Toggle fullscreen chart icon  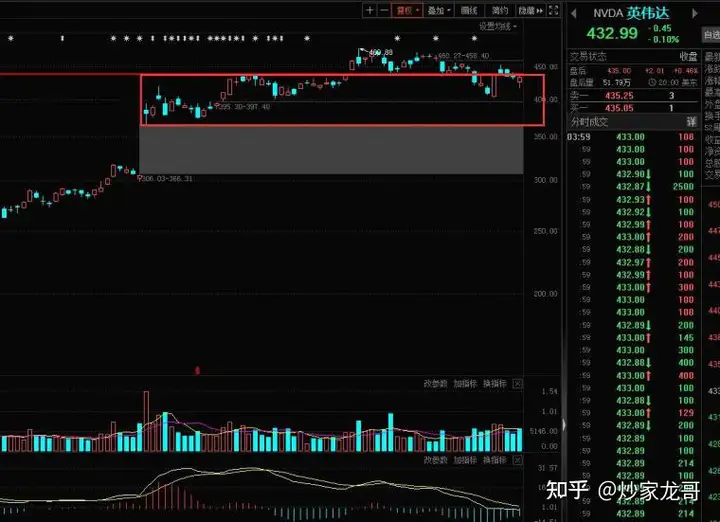[x=554, y=10]
